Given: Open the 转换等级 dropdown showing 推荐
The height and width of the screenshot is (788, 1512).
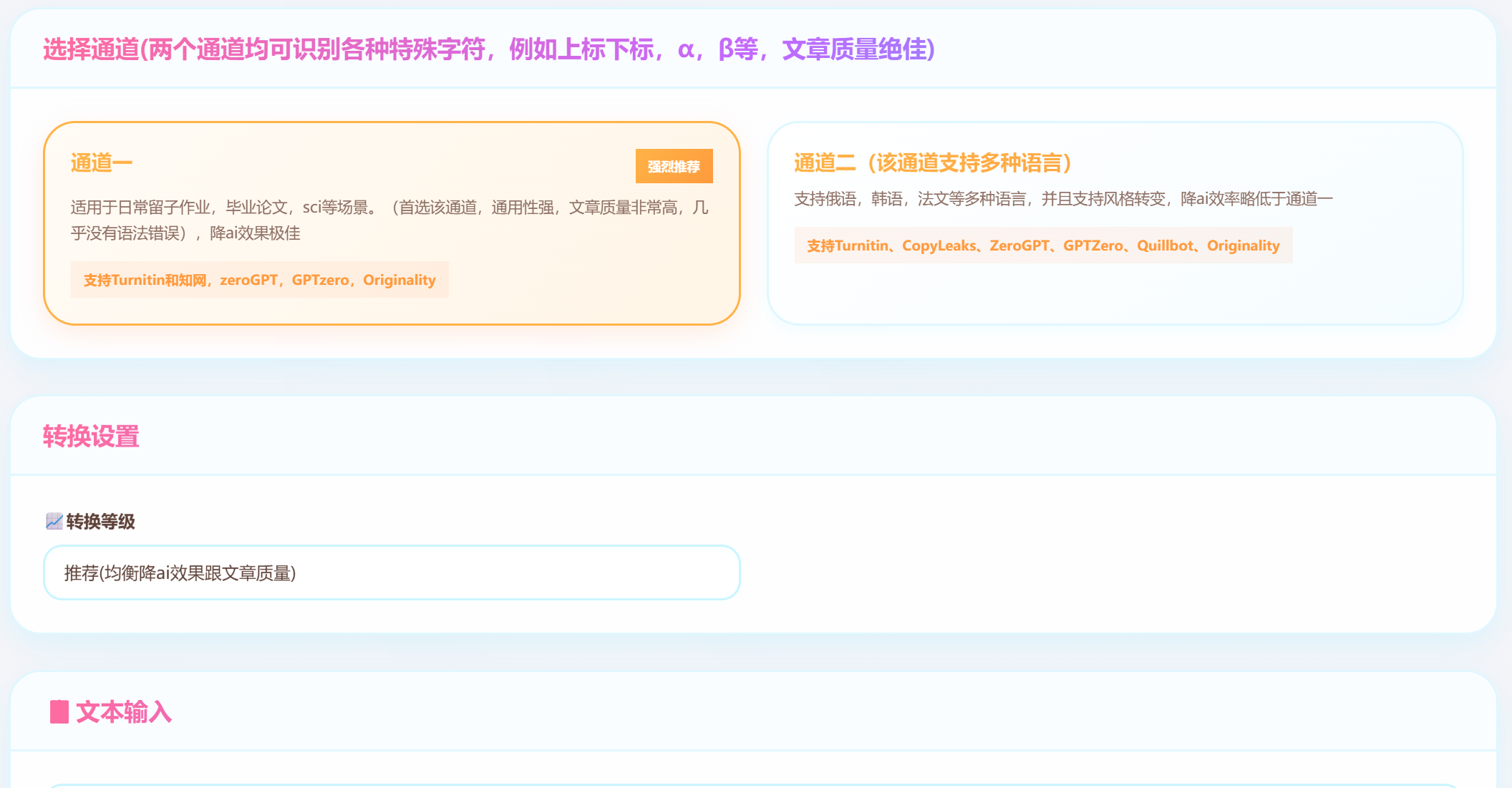Looking at the screenshot, I should [x=392, y=573].
